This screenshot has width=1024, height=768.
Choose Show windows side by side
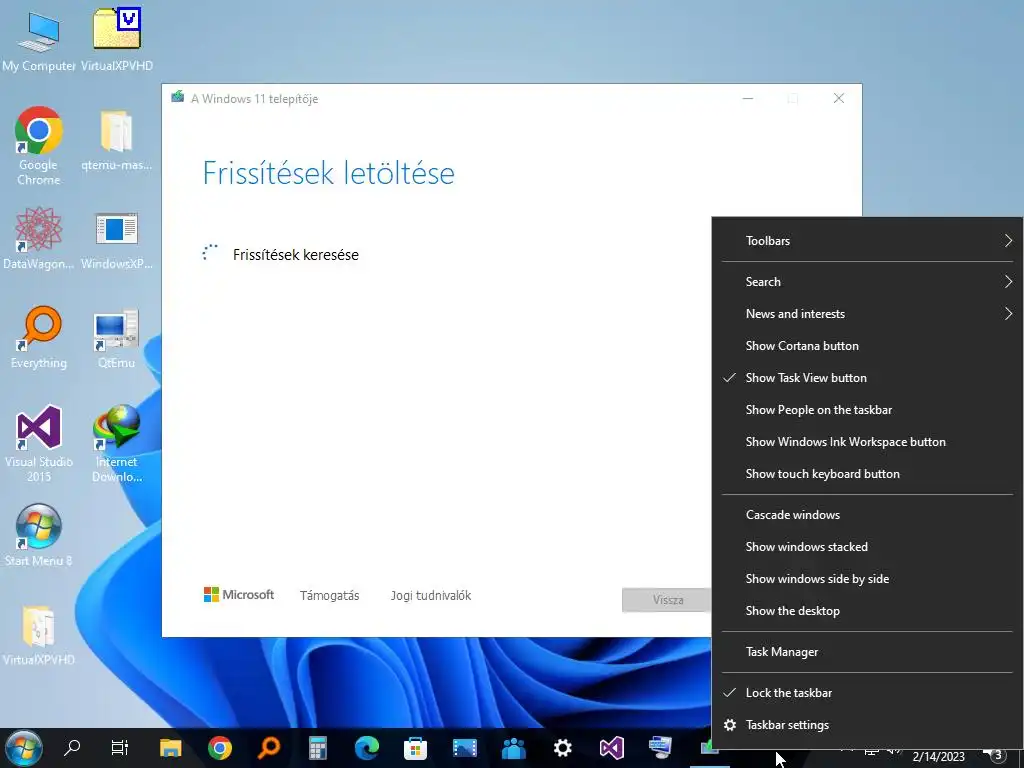pyautogui.click(x=867, y=579)
